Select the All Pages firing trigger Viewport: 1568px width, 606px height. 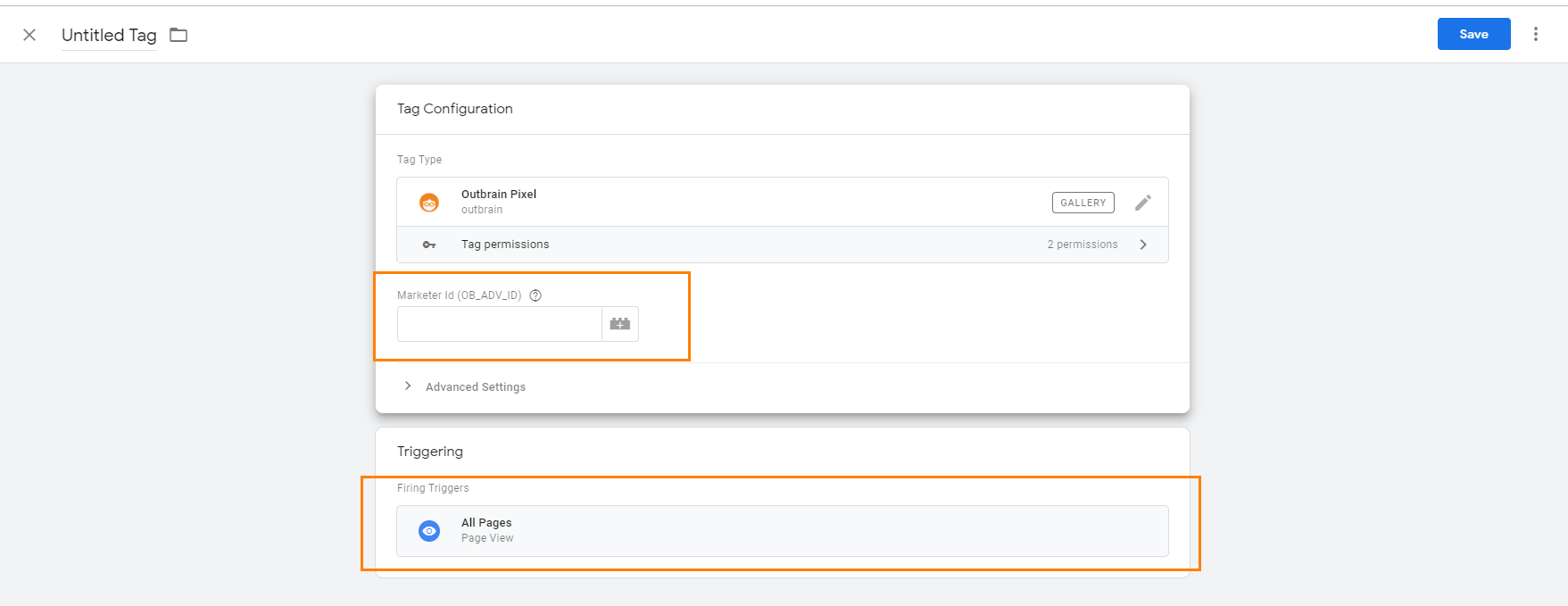486,523
